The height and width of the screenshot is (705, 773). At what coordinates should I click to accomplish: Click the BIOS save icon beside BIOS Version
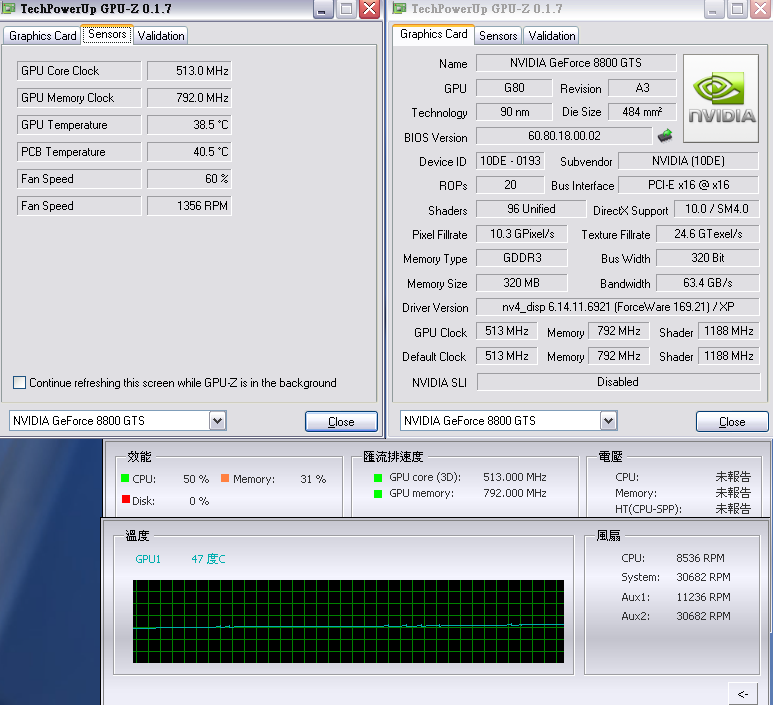[x=665, y=136]
